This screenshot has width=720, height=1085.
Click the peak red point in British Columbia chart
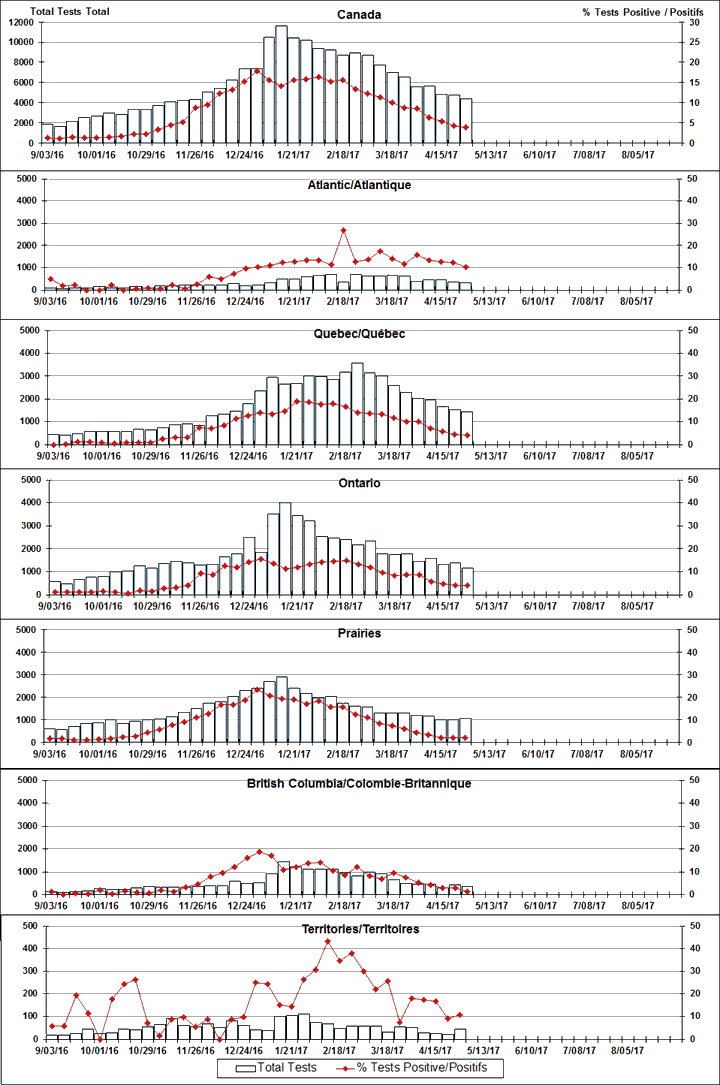pos(259,853)
